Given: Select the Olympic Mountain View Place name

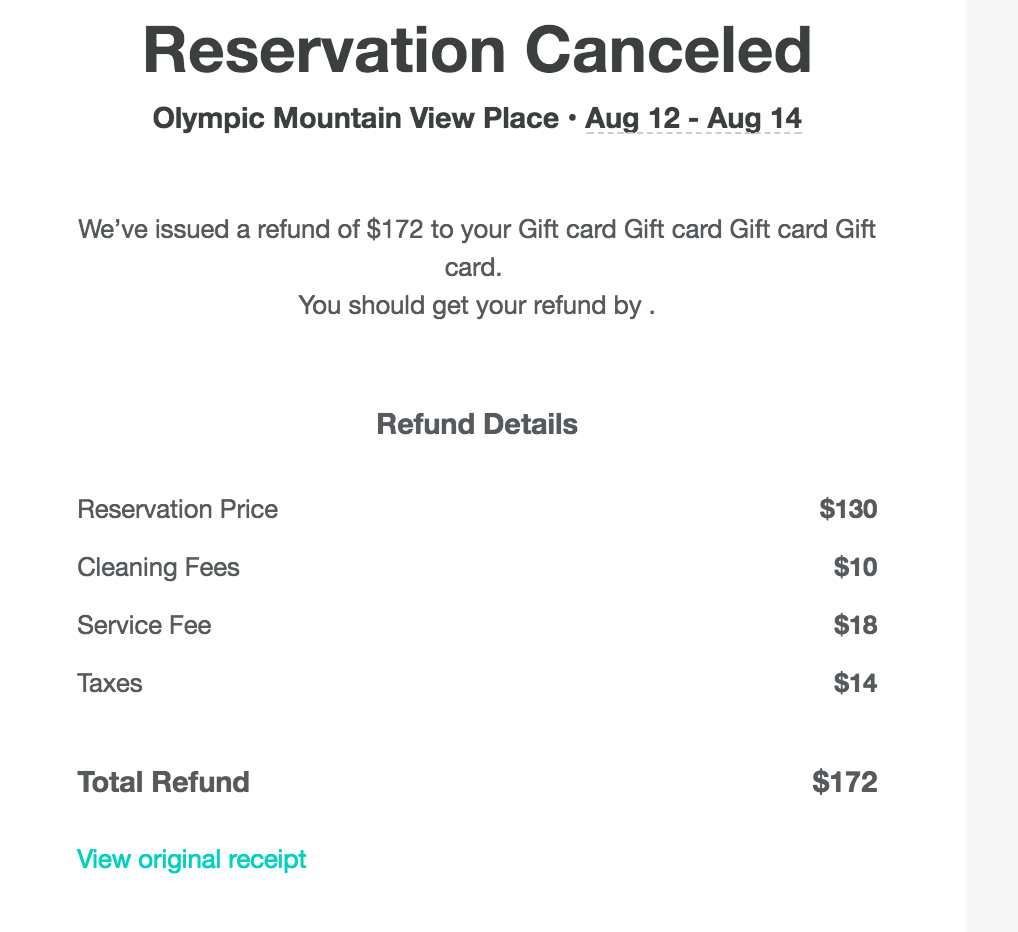Looking at the screenshot, I should [355, 119].
